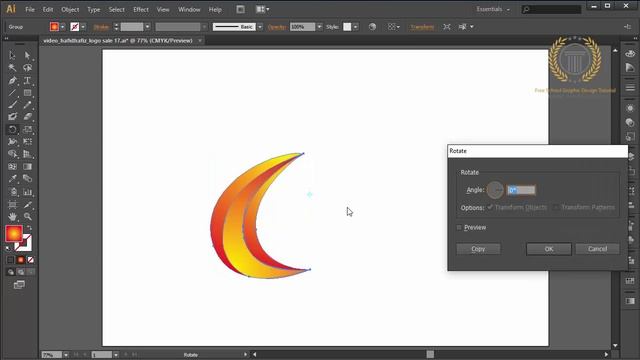Image resolution: width=640 pixels, height=360 pixels.
Task: Select the Artboard tool
Action: pos(12,204)
